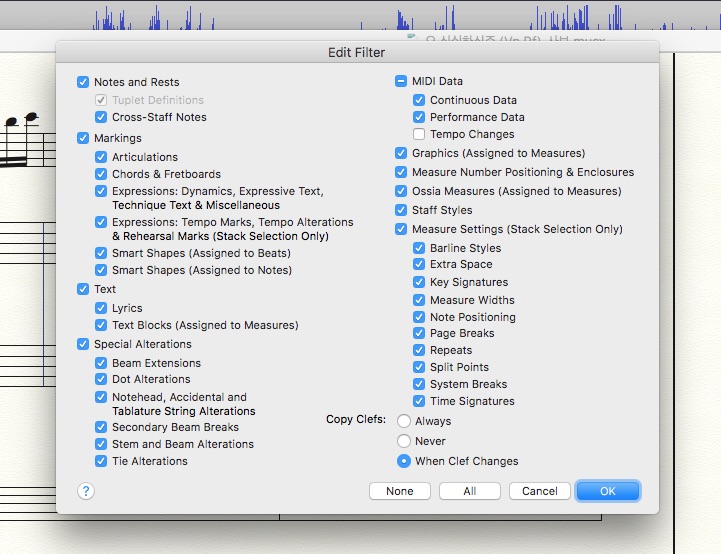Toggle the Beam Extensions checkbox

click(101, 363)
